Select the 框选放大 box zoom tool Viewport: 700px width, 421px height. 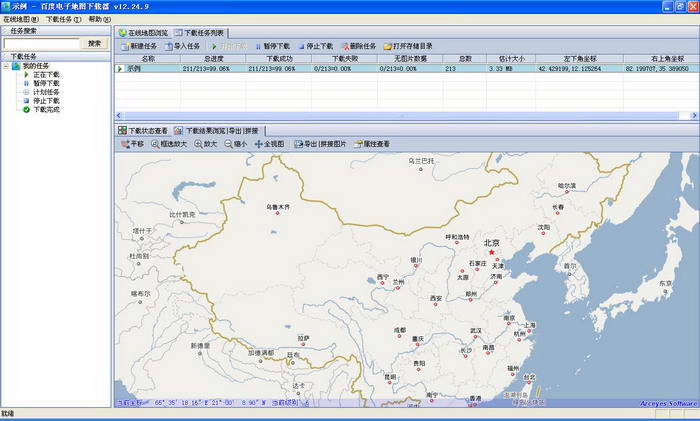[x=169, y=144]
